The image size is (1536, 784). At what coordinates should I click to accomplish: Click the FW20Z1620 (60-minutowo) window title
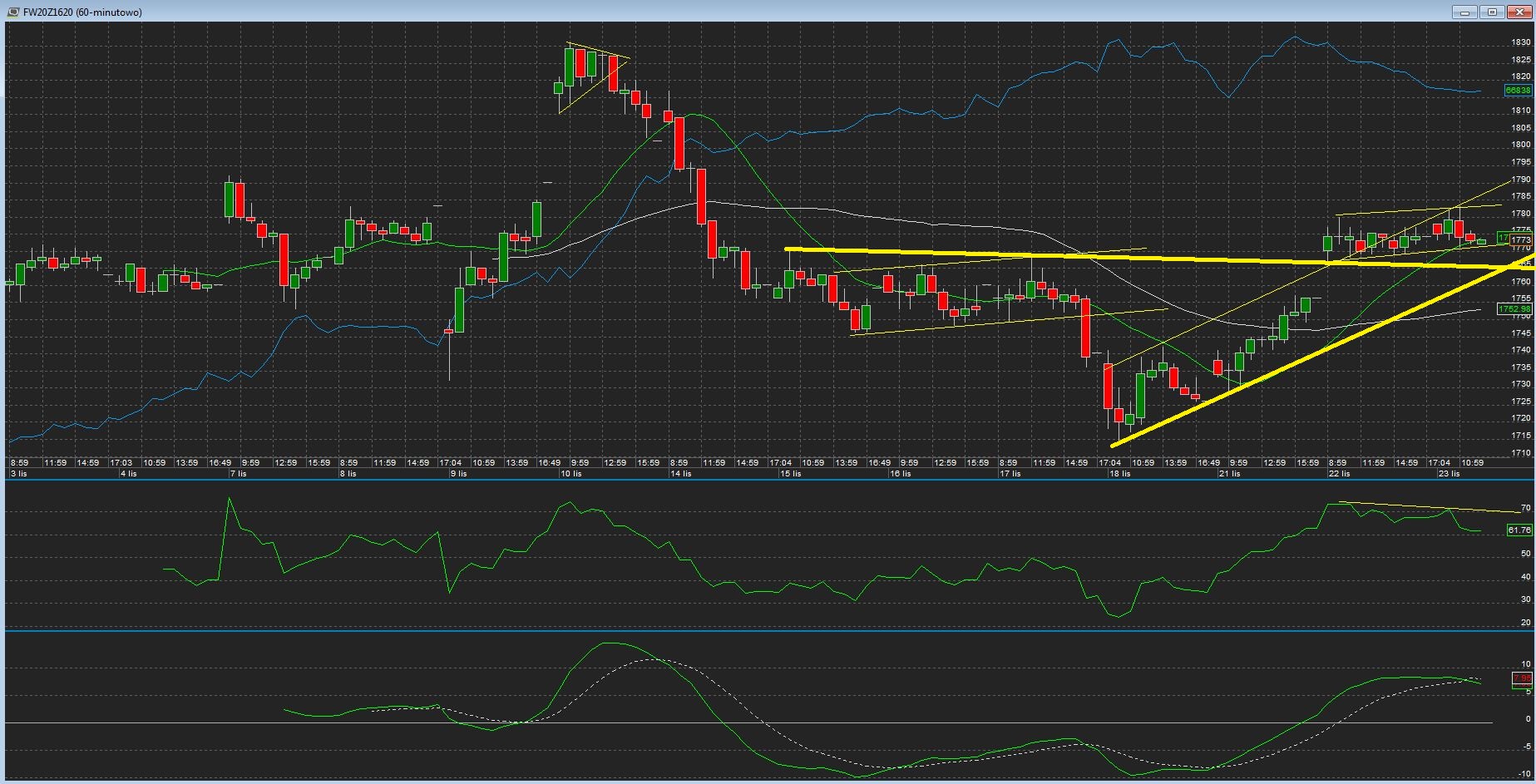point(81,12)
